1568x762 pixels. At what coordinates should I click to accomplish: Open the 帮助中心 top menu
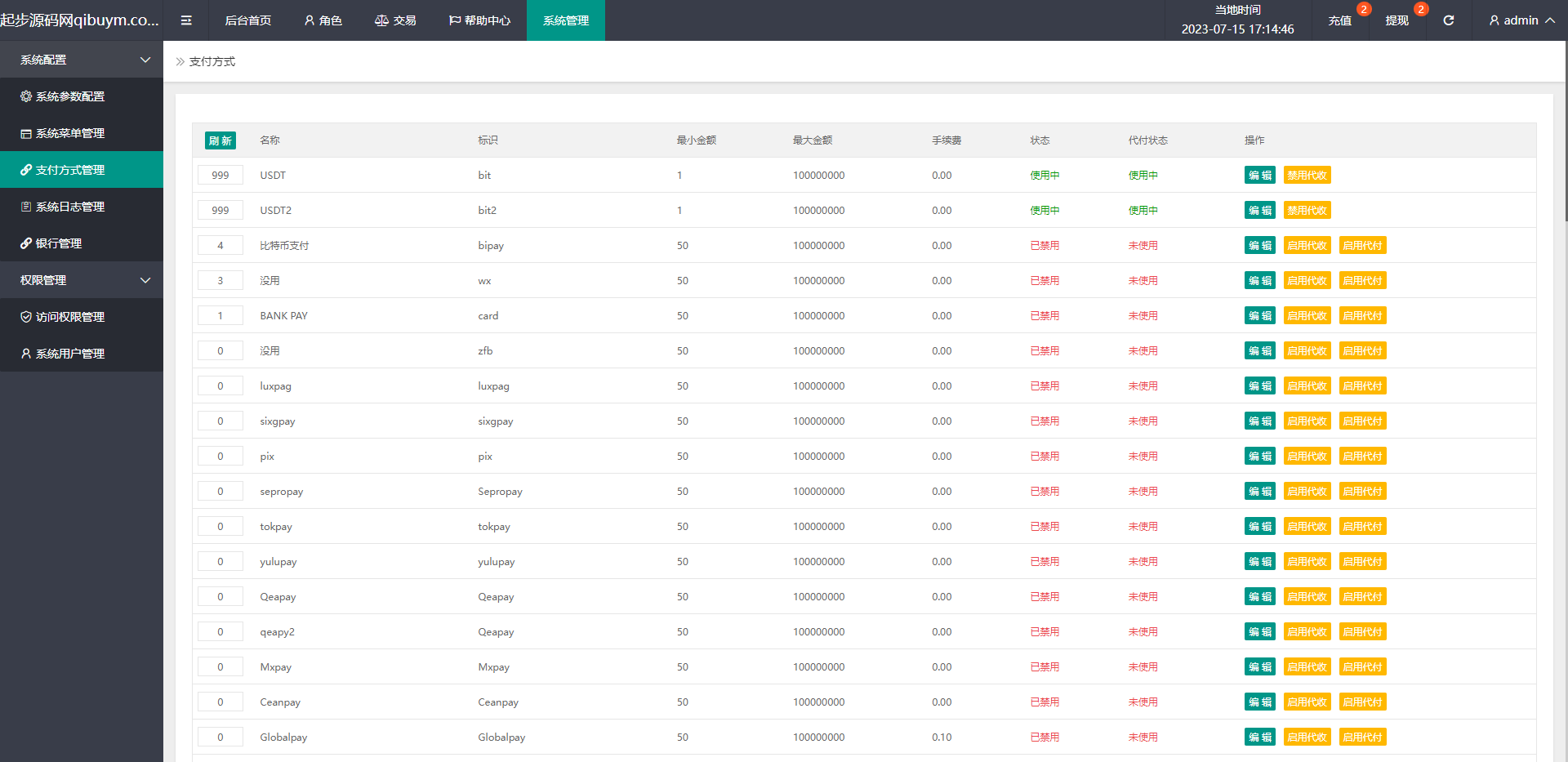[x=479, y=20]
